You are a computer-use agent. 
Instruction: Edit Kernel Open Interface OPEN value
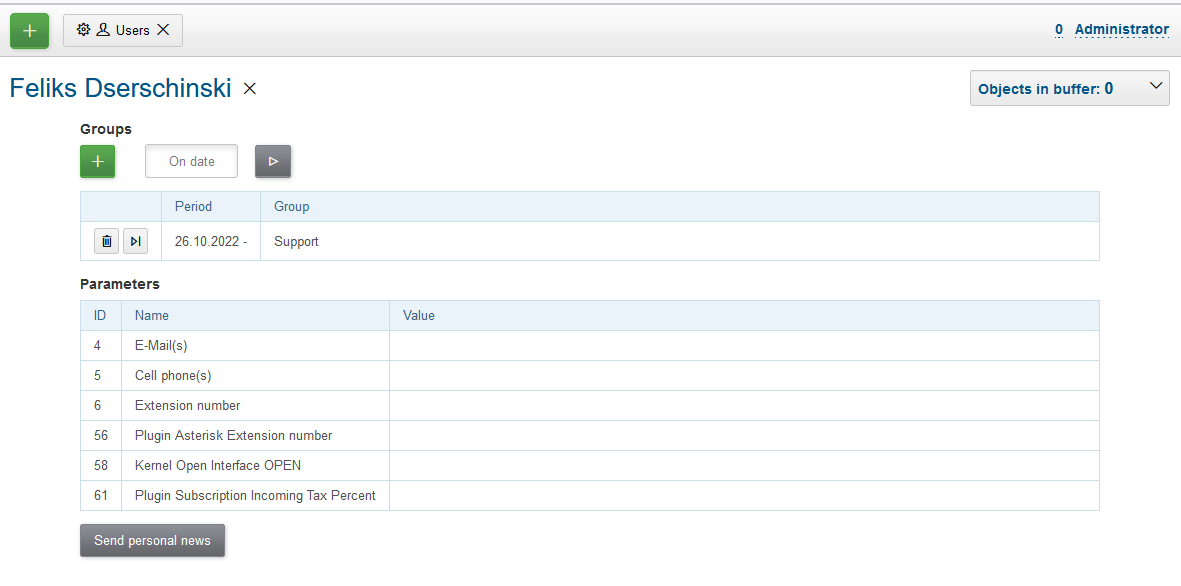point(743,466)
